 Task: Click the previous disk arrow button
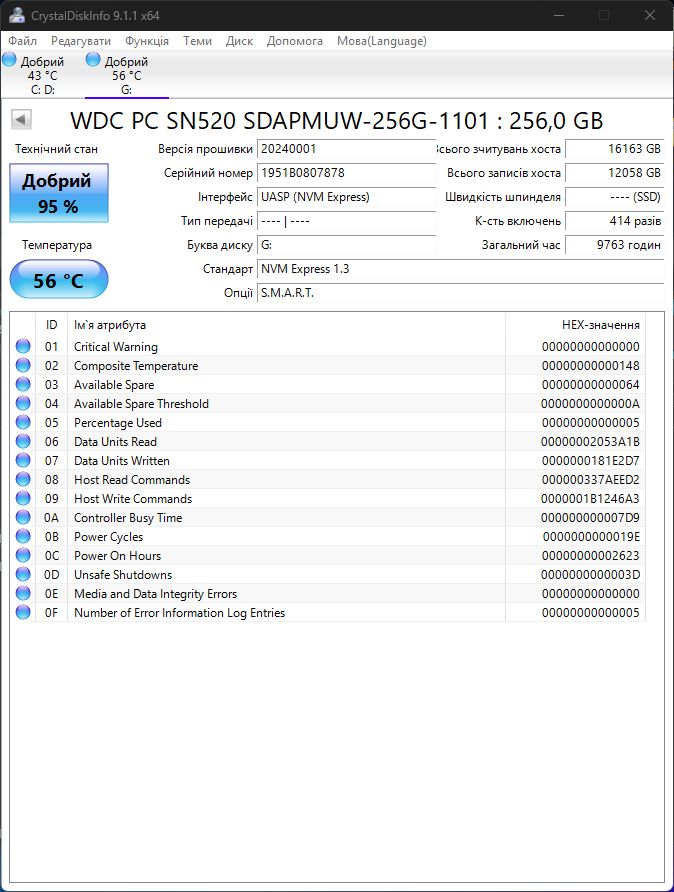pyautogui.click(x=21, y=119)
